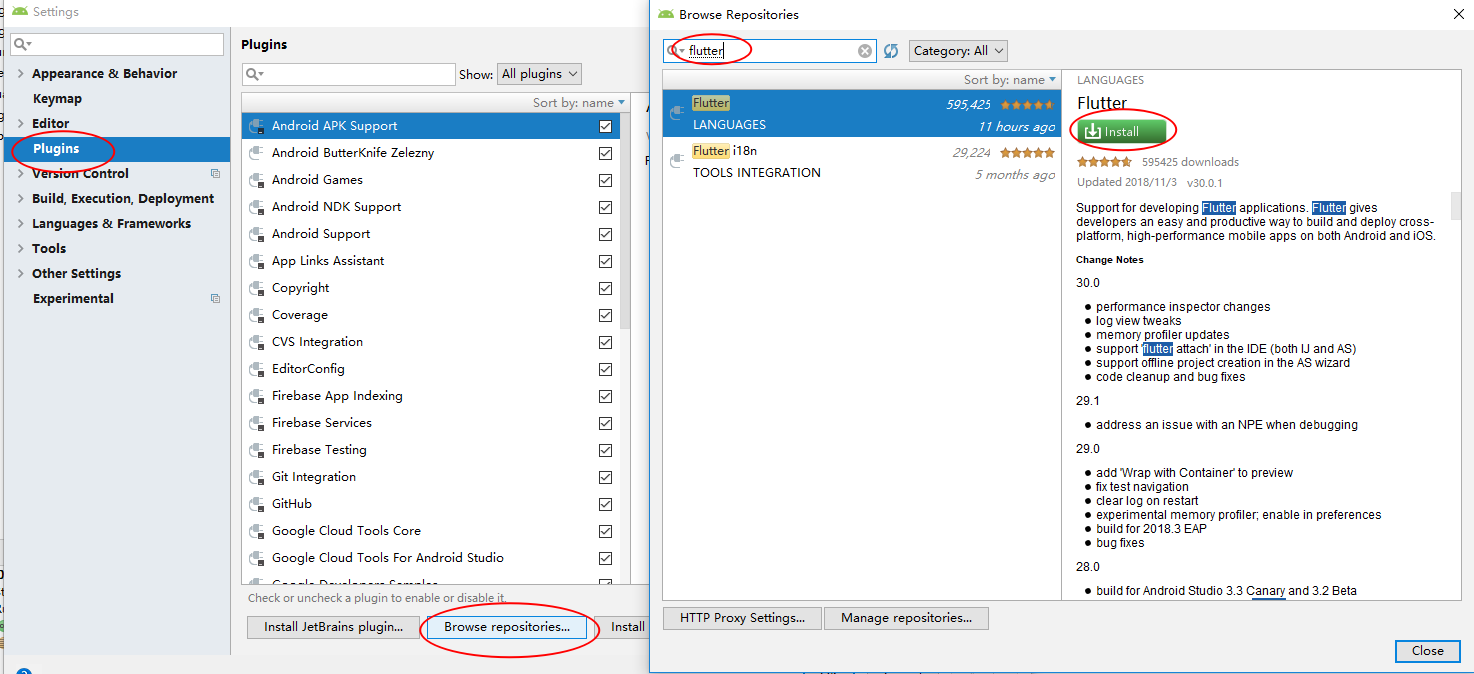Click the green Install button for Flutter

point(1122,132)
